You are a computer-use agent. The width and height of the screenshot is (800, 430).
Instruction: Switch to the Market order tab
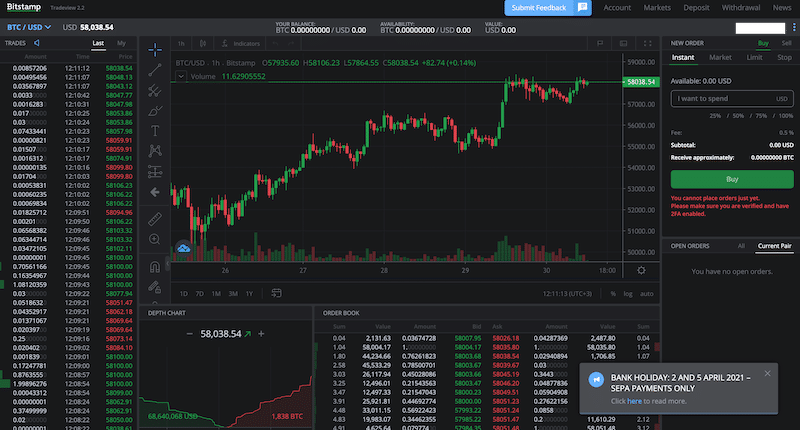(720, 58)
